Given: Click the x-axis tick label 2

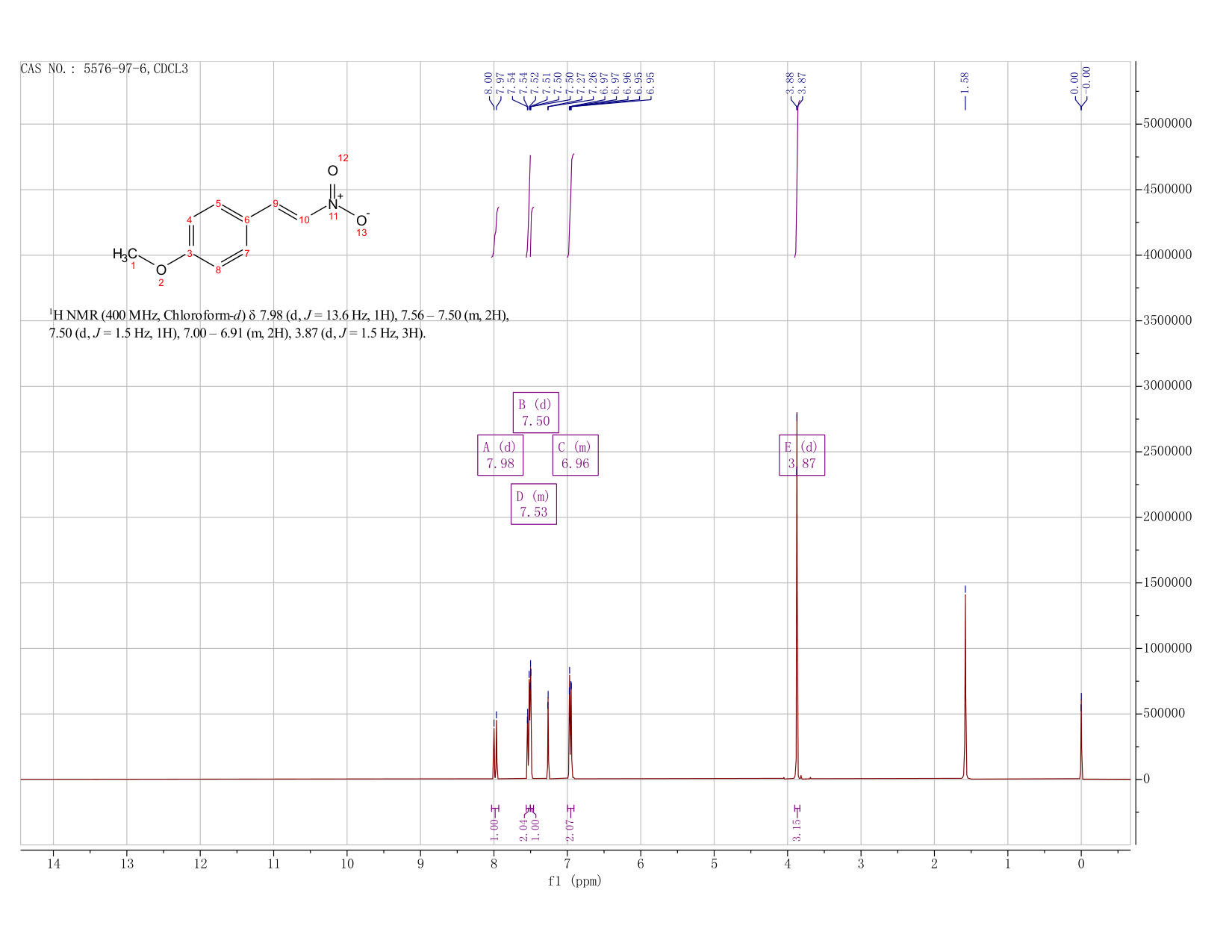Looking at the screenshot, I should coord(934,864).
